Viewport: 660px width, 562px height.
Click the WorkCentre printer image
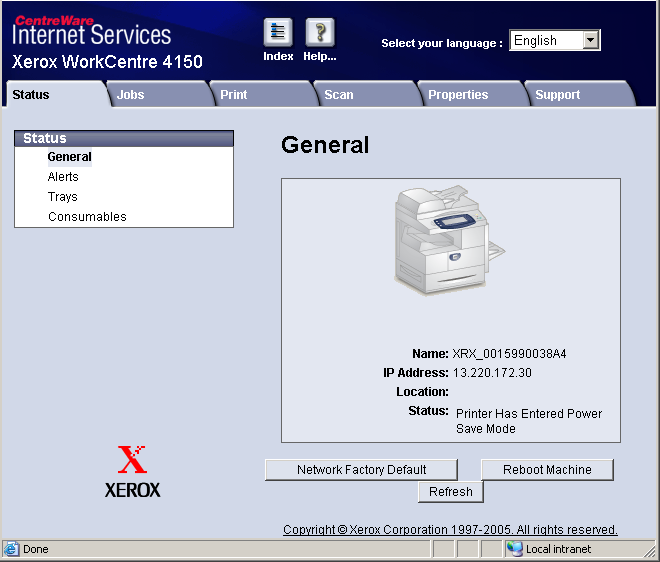[450, 240]
